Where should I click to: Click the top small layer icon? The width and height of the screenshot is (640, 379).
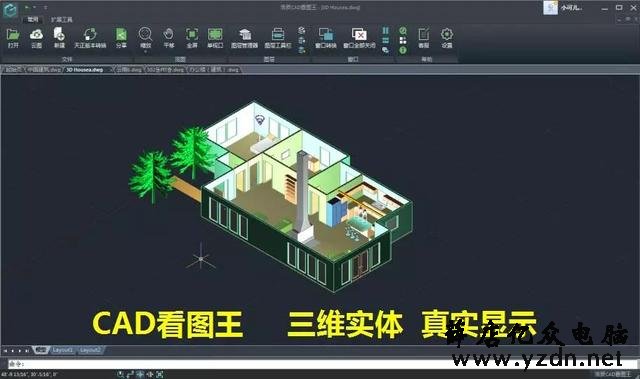tap(302, 30)
